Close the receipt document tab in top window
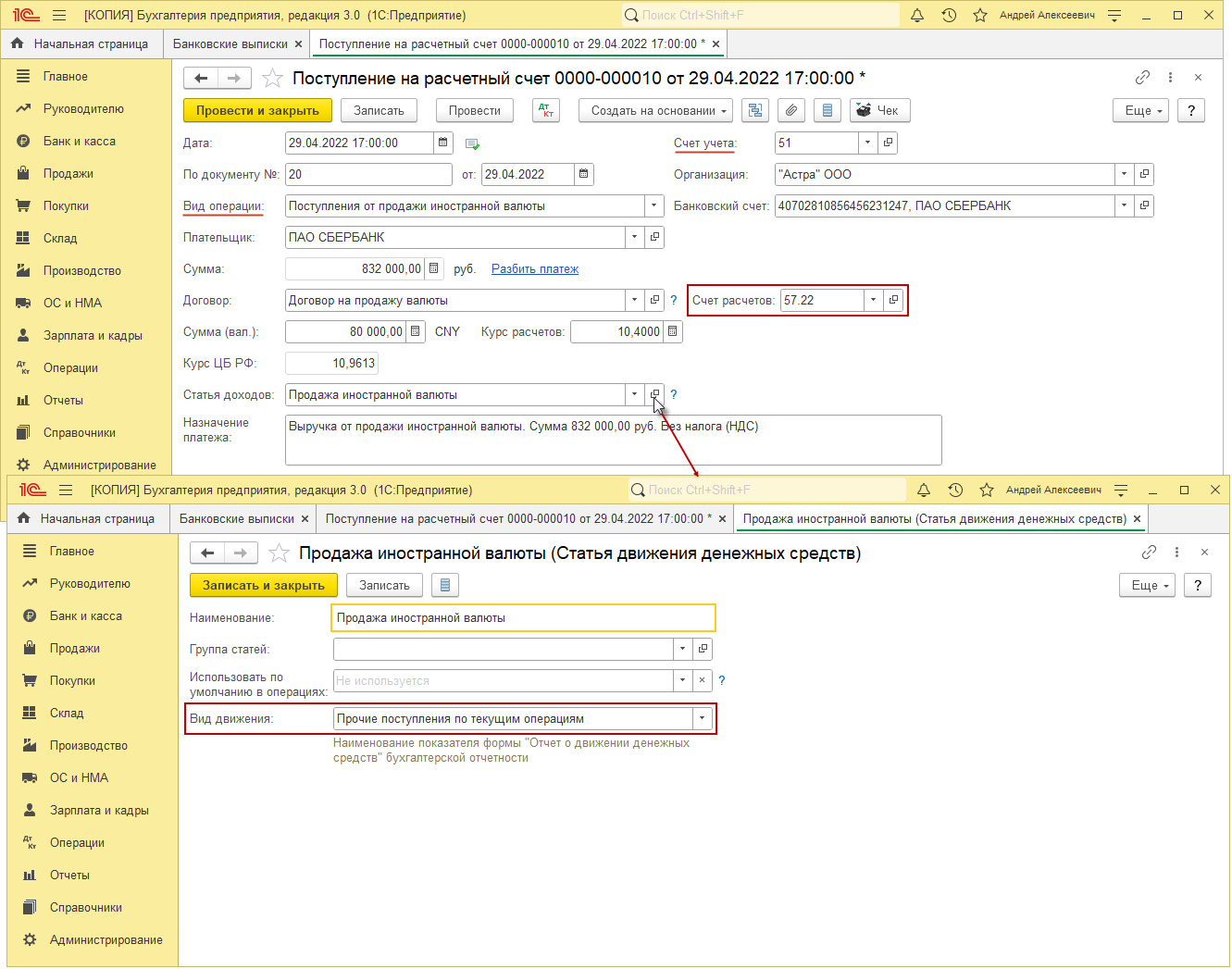Image resolution: width=1232 pixels, height=969 pixels. (x=716, y=43)
